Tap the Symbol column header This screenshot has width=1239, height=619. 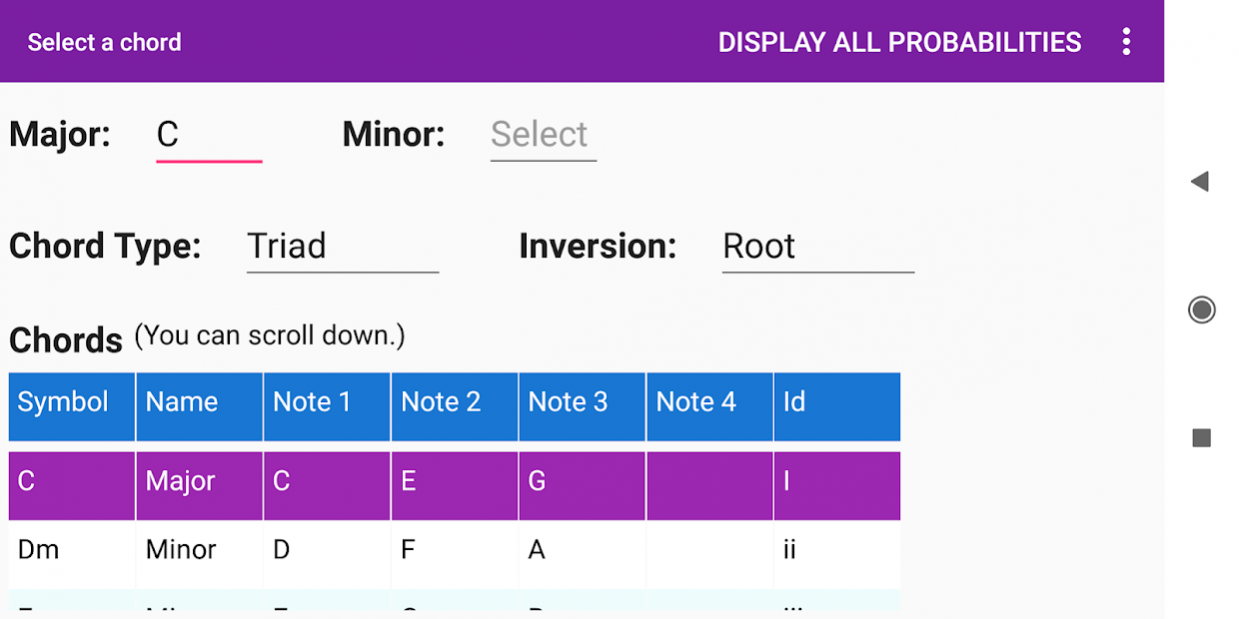coord(71,406)
